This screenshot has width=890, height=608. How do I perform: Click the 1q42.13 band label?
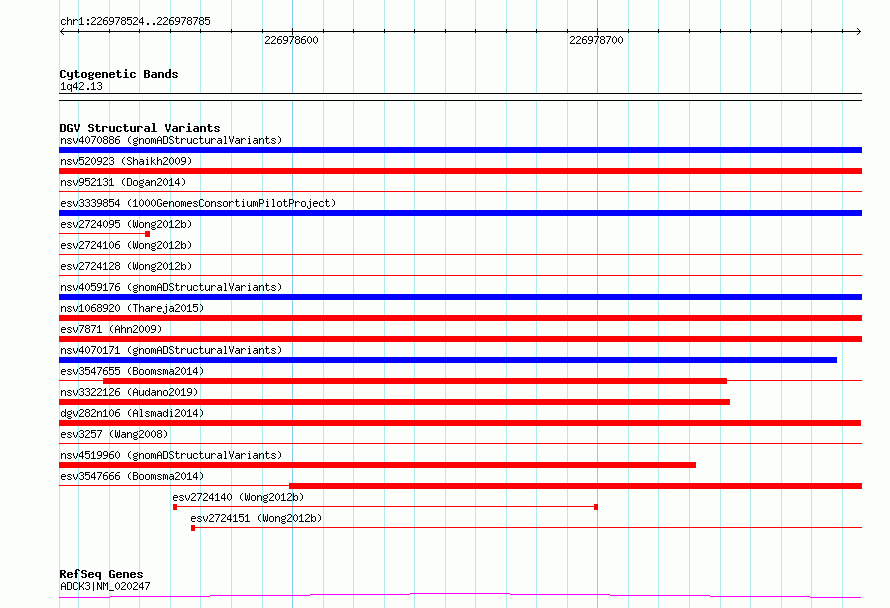tap(81, 86)
